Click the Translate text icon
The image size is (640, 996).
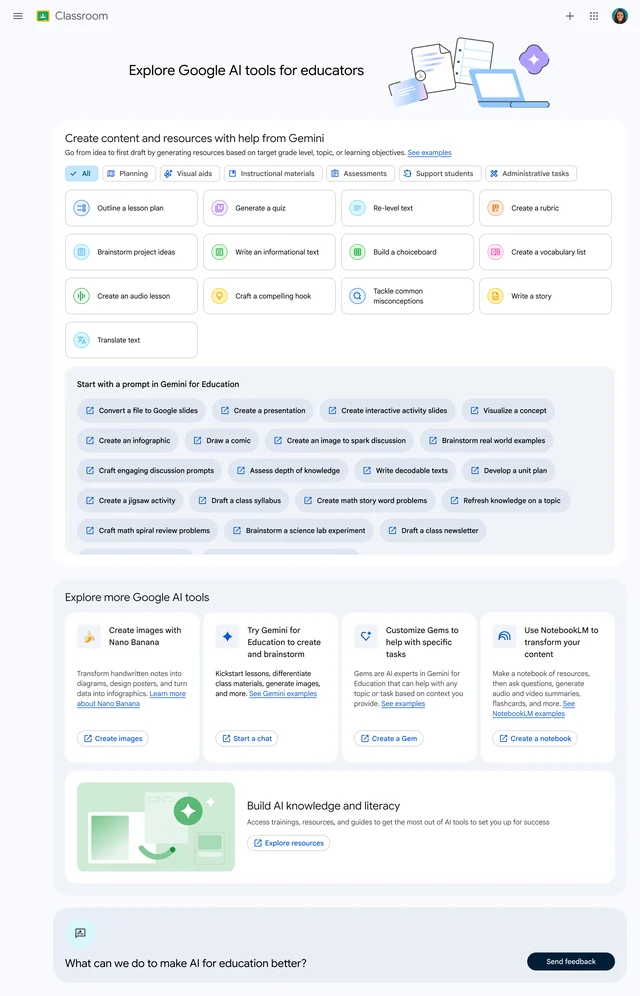coord(81,340)
